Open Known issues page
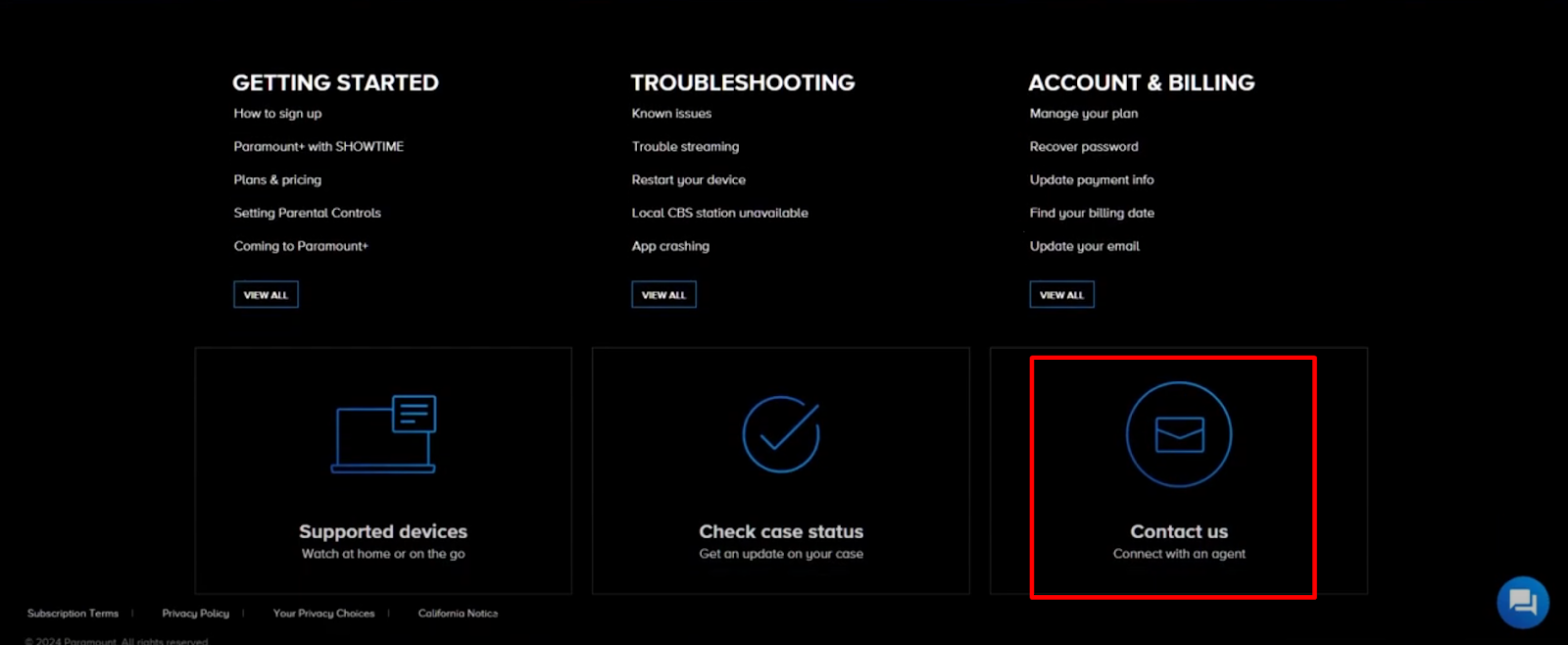Image resolution: width=1568 pixels, height=645 pixels. 671,114
